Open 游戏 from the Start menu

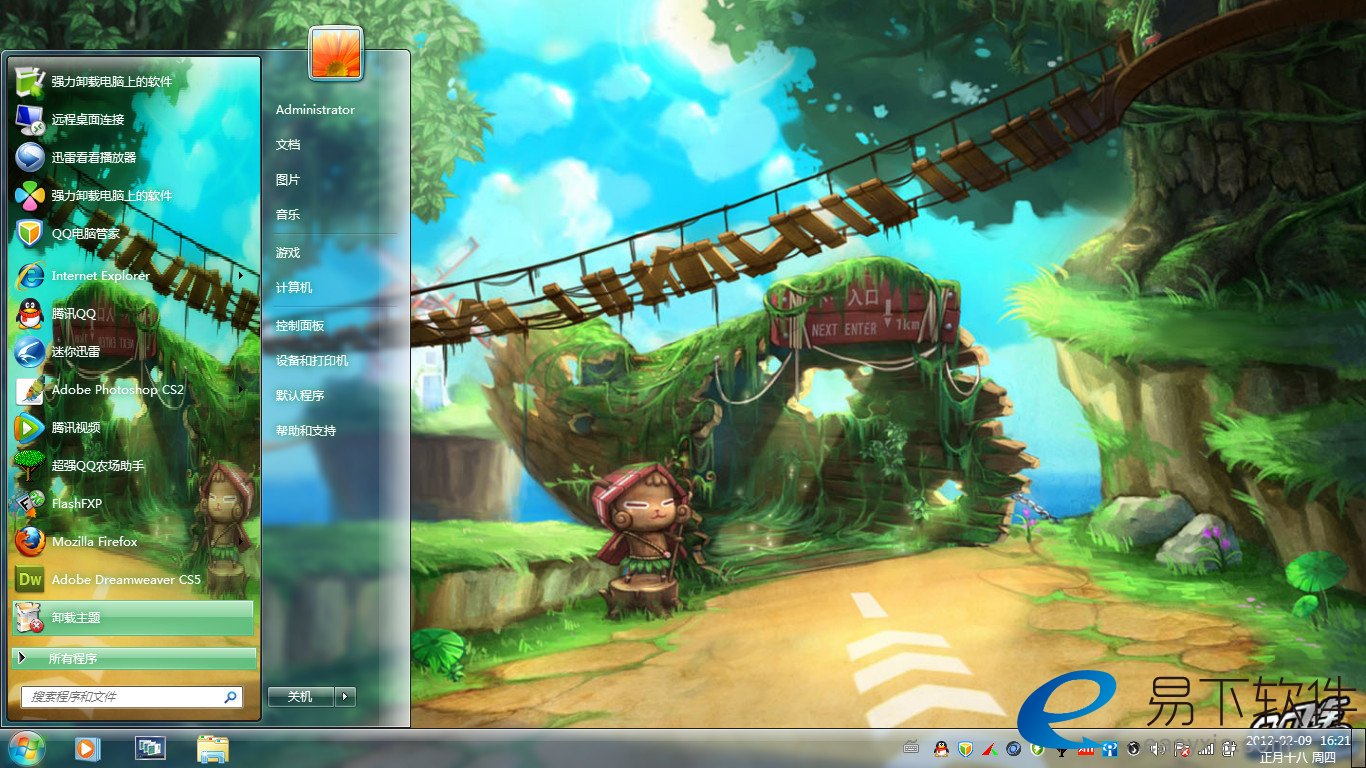point(288,253)
